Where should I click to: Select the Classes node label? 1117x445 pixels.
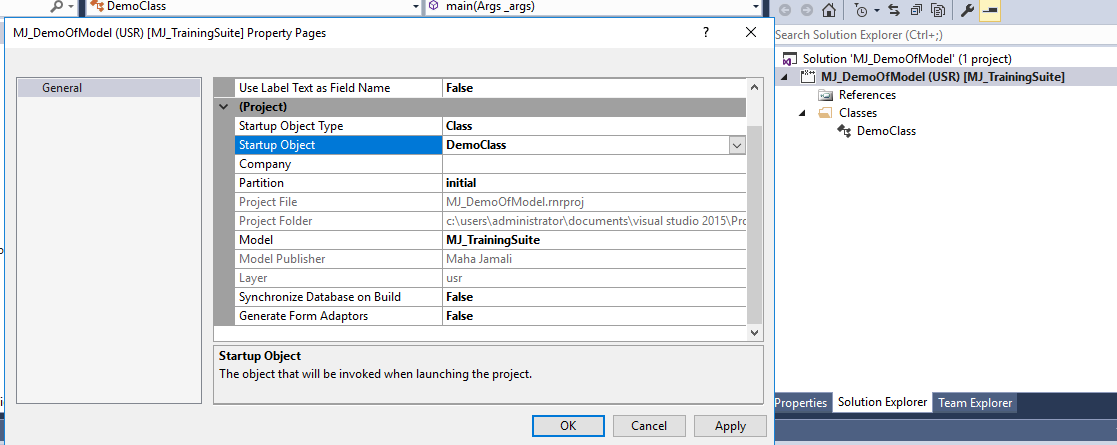click(858, 112)
